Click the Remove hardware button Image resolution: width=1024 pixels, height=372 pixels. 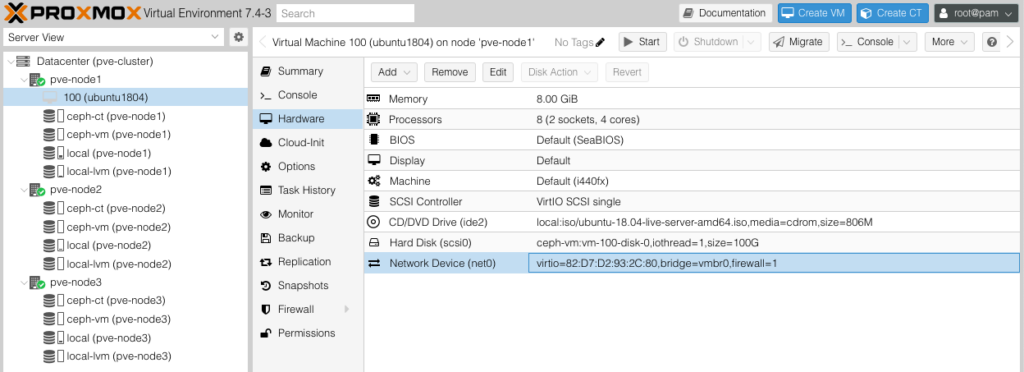point(450,72)
